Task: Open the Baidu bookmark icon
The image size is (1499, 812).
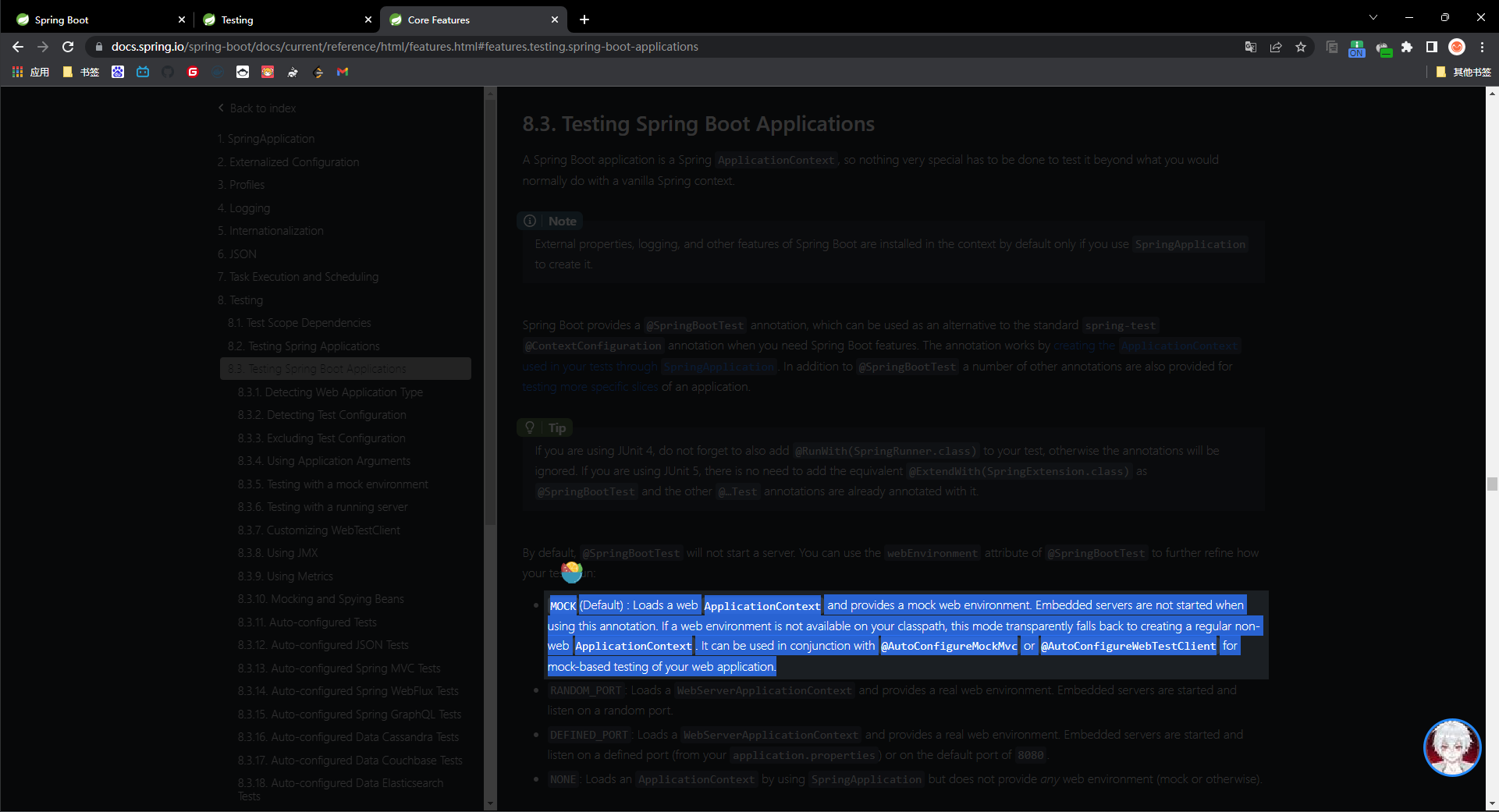Action: pos(118,72)
